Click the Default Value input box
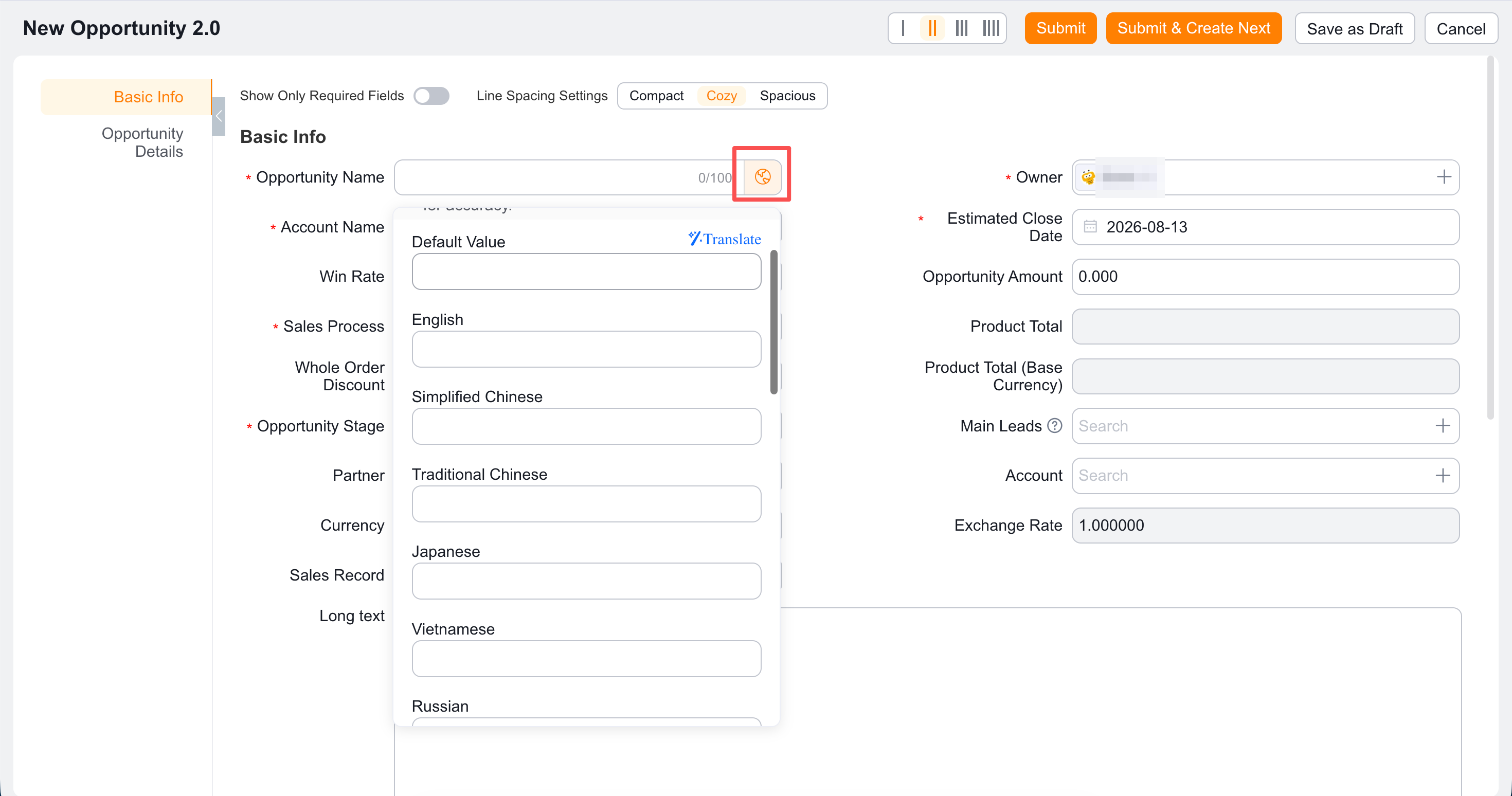Viewport: 1512px width, 796px height. pos(586,271)
